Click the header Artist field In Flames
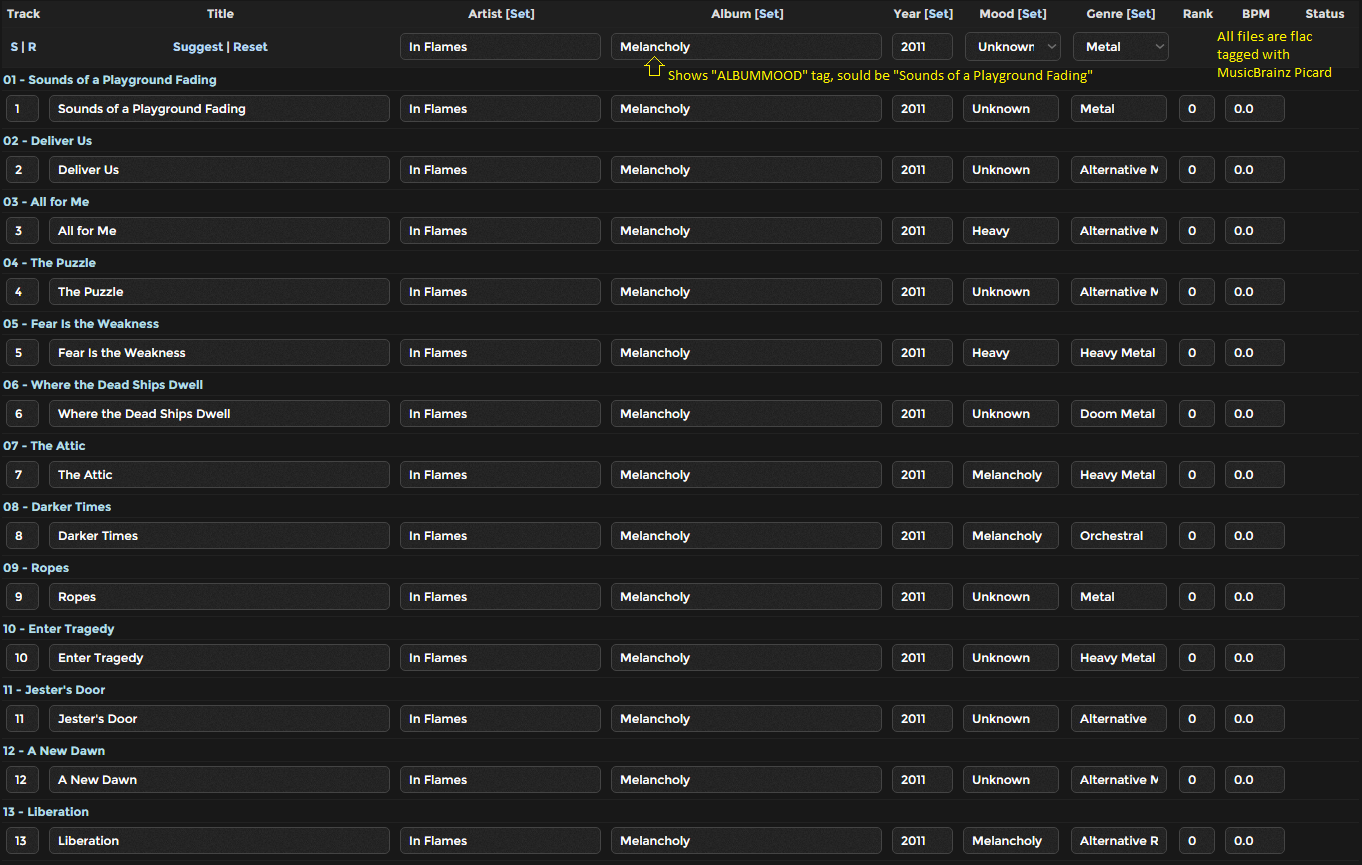Viewport: 1362px width, 865px height. pyautogui.click(x=500, y=47)
